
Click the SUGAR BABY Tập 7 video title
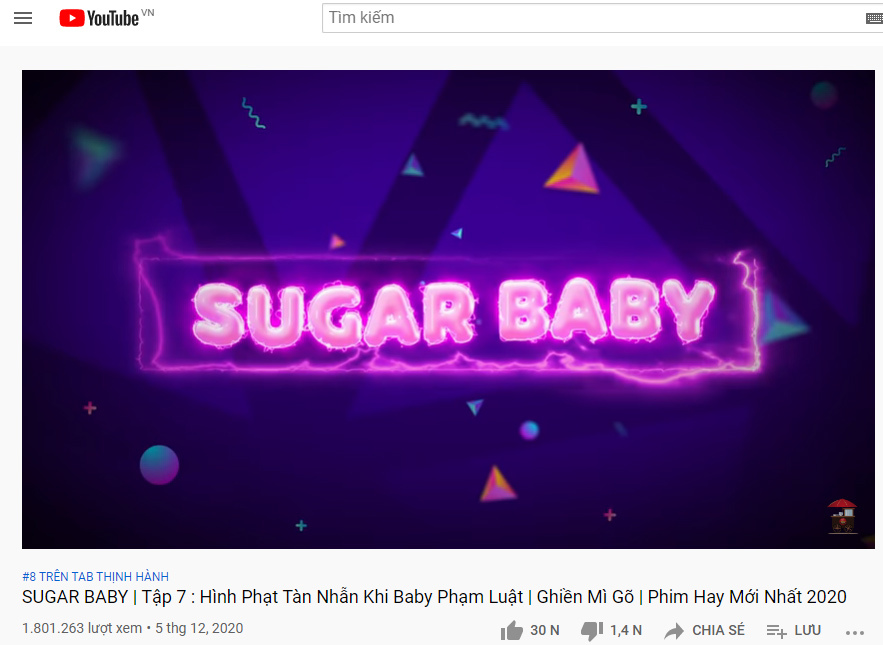[434, 597]
